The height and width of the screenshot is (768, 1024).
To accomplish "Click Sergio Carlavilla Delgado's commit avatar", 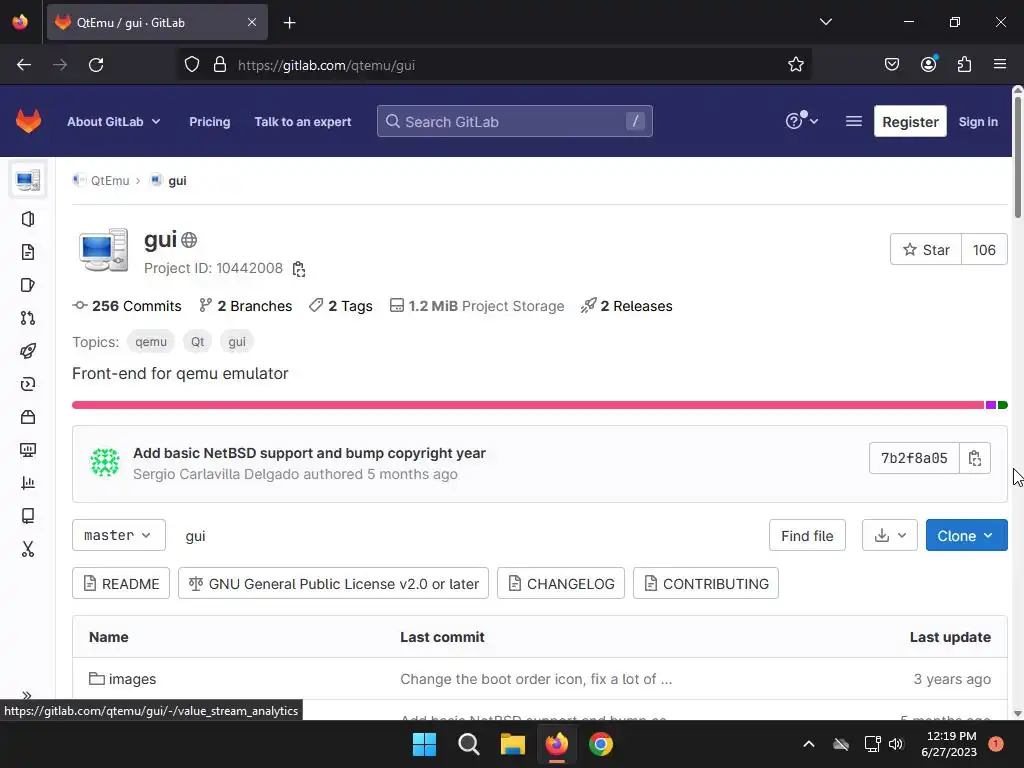I will pyautogui.click(x=104, y=462).
